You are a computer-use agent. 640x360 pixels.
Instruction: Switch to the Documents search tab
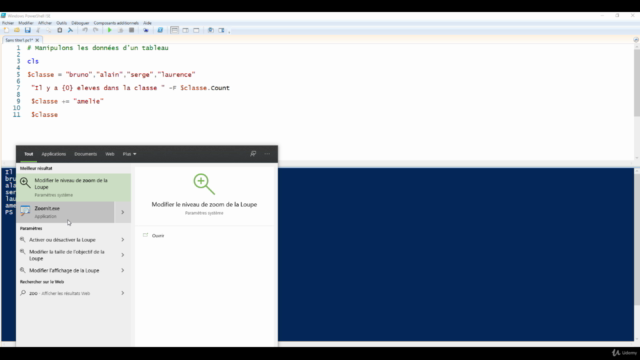click(86, 154)
